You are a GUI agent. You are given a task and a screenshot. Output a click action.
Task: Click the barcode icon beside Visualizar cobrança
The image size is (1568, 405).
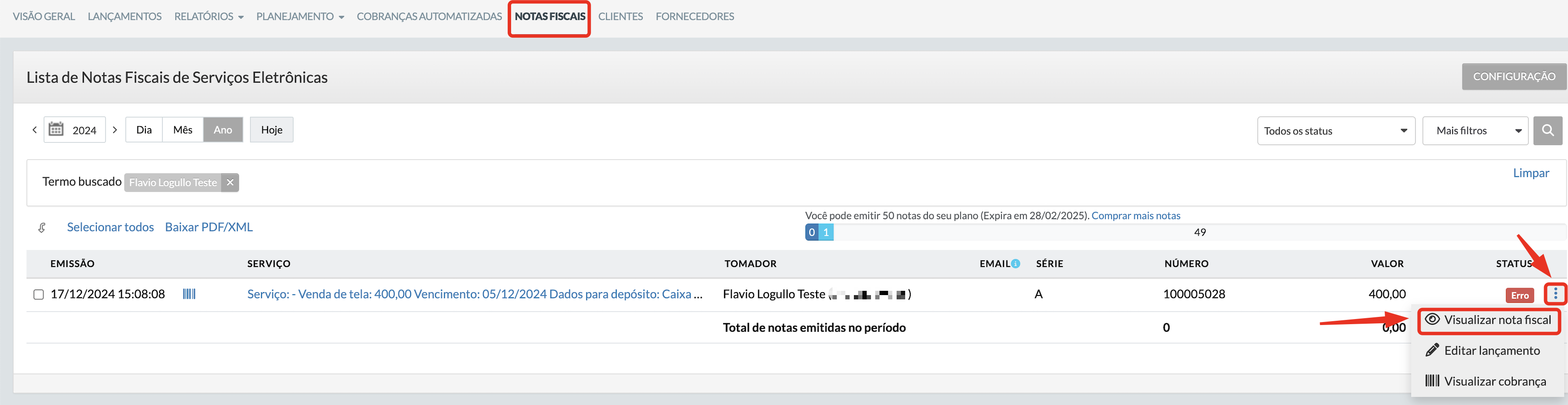pyautogui.click(x=1432, y=381)
